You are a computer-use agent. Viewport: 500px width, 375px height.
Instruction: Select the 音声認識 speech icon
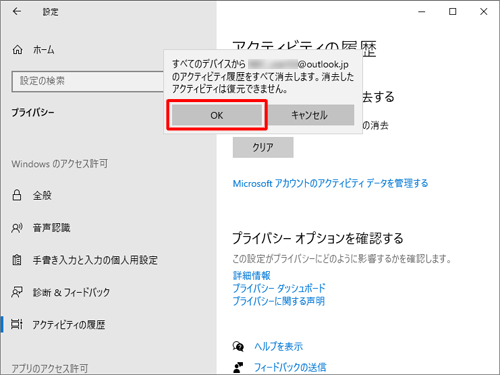pyautogui.click(x=17, y=228)
